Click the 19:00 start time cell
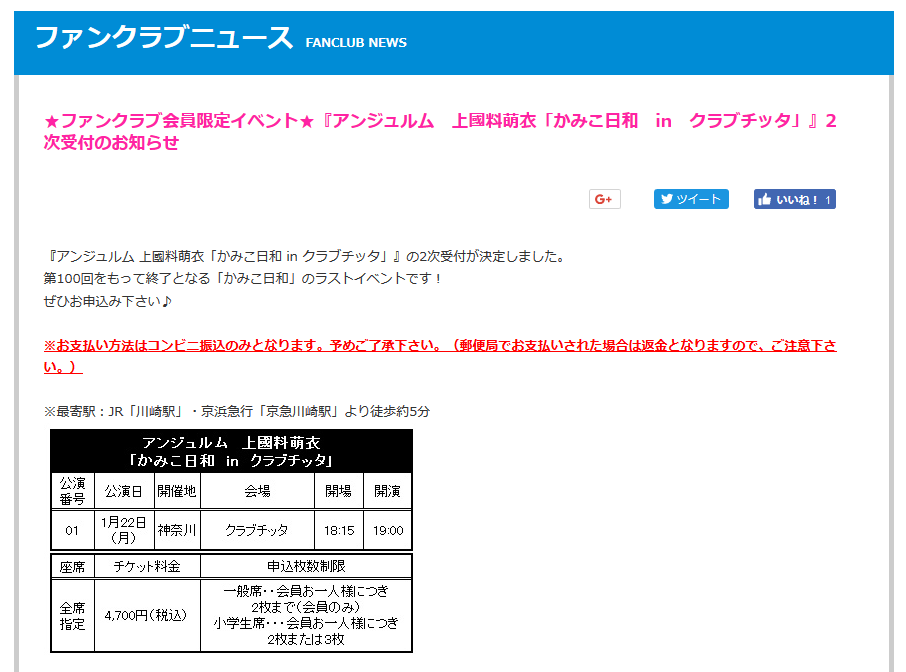The image size is (906, 672). pyautogui.click(x=388, y=530)
